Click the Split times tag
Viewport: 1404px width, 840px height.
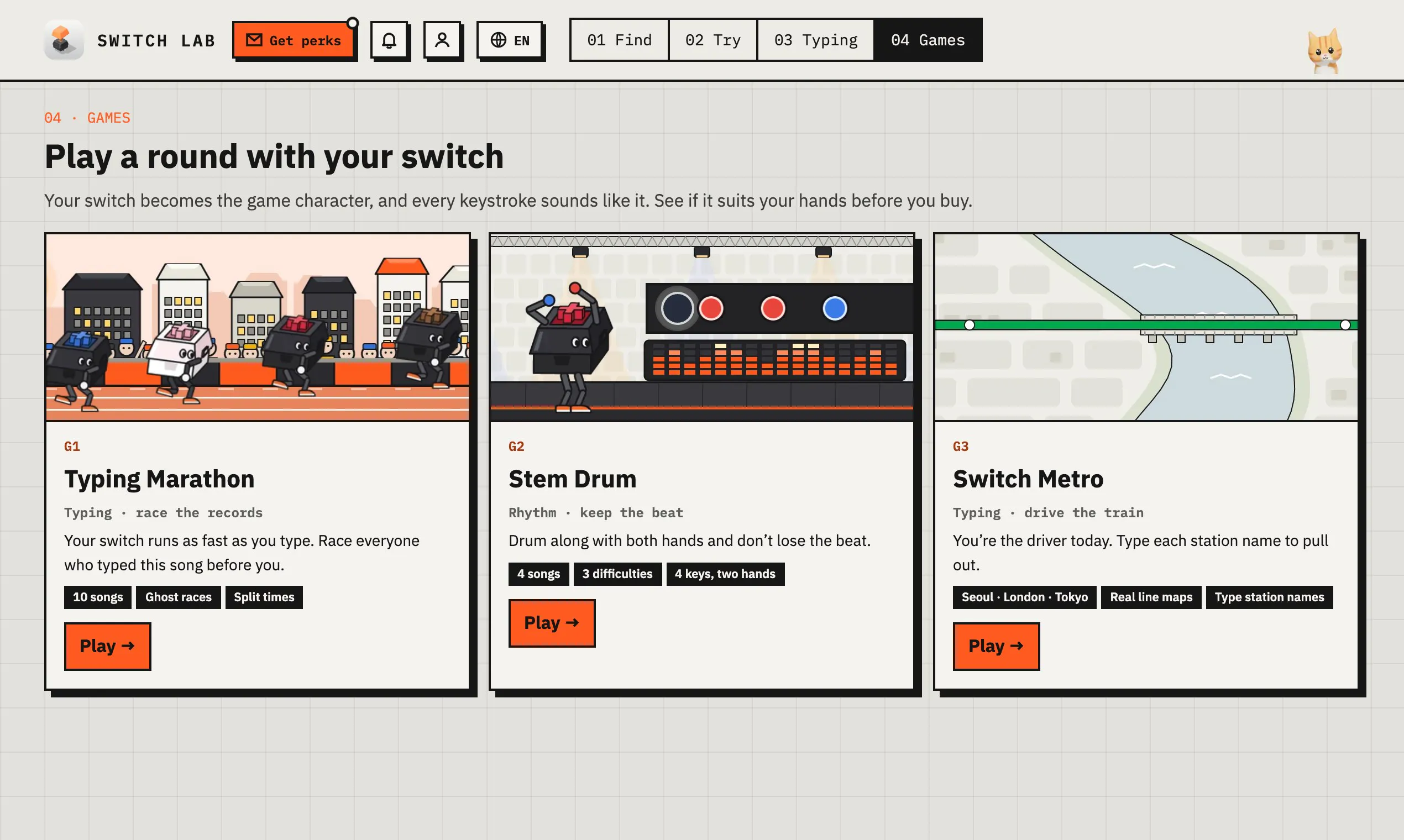264,597
